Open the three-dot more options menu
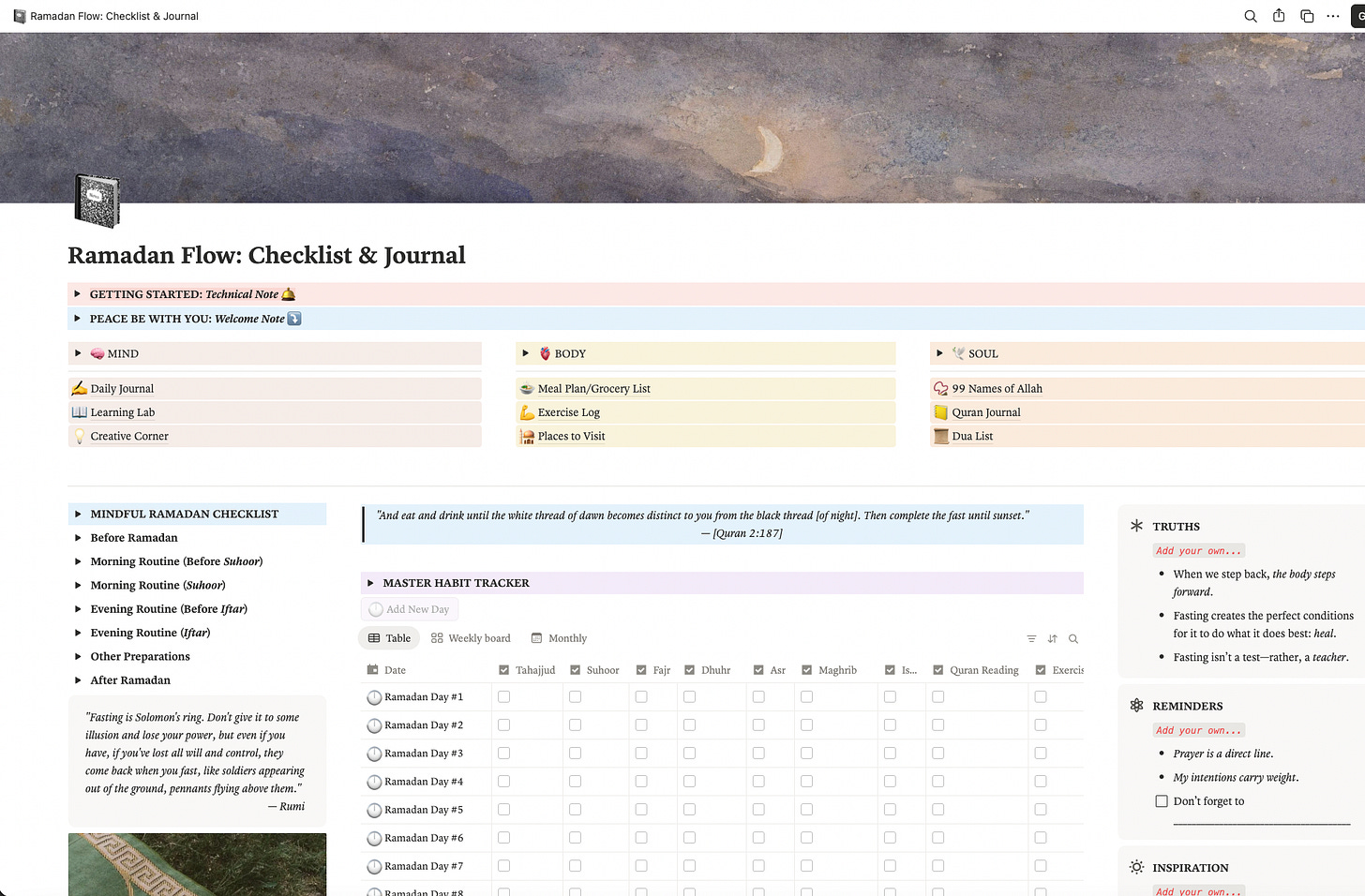This screenshot has height=896, width=1365. 1333,16
